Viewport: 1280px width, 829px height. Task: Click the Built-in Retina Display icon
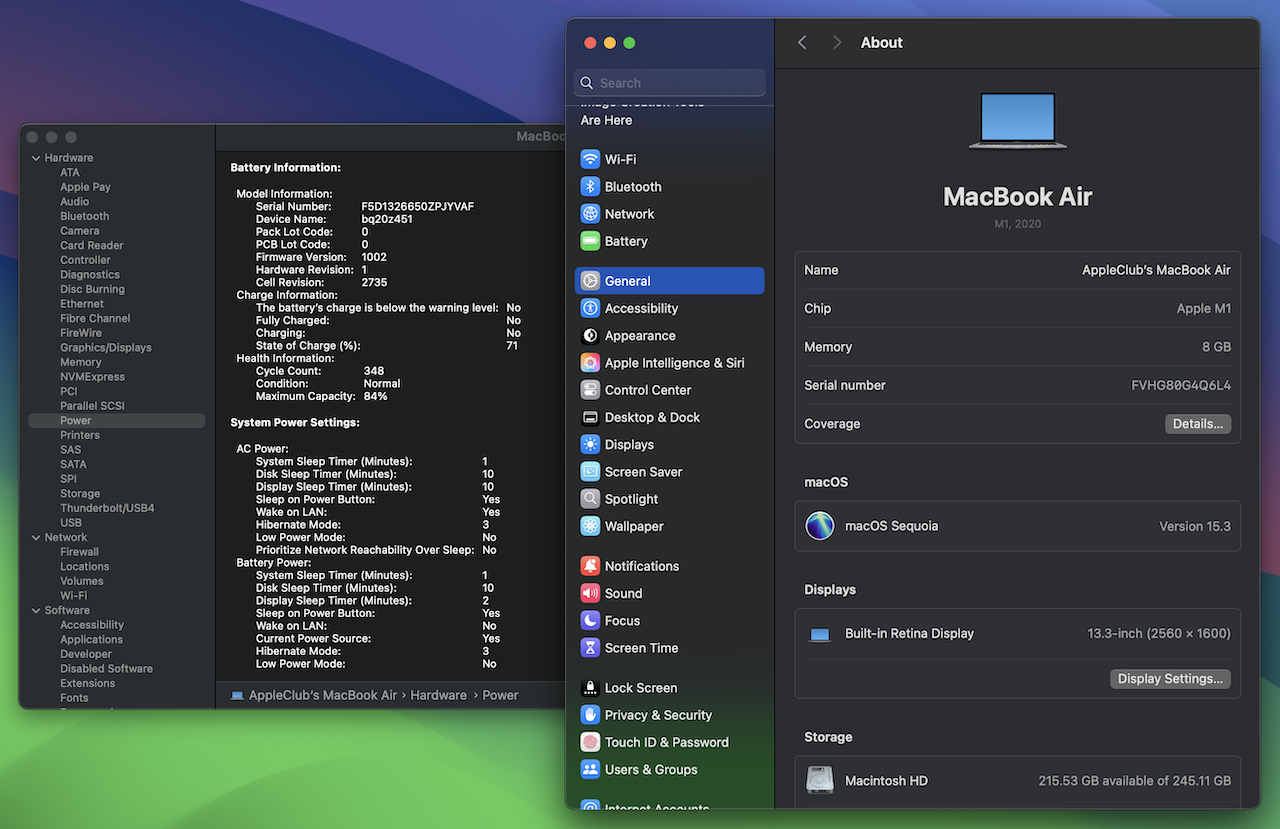(x=820, y=635)
